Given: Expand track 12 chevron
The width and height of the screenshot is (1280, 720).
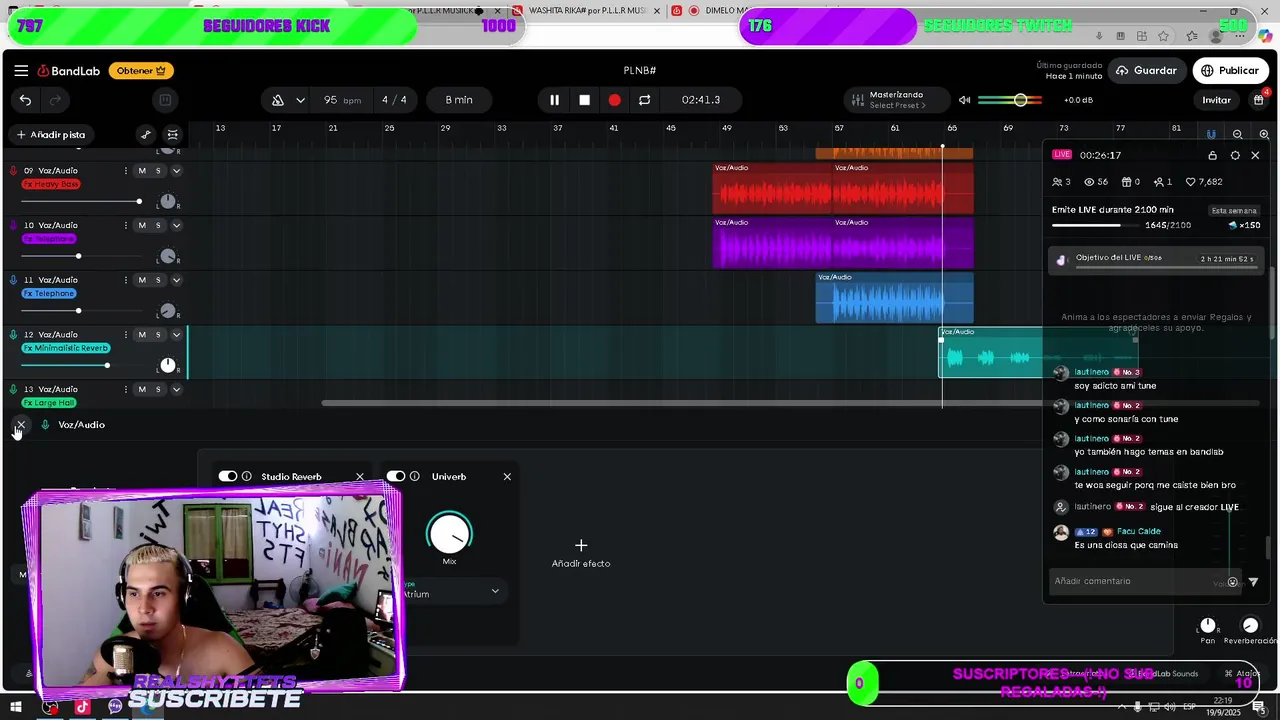Looking at the screenshot, I should tap(176, 335).
